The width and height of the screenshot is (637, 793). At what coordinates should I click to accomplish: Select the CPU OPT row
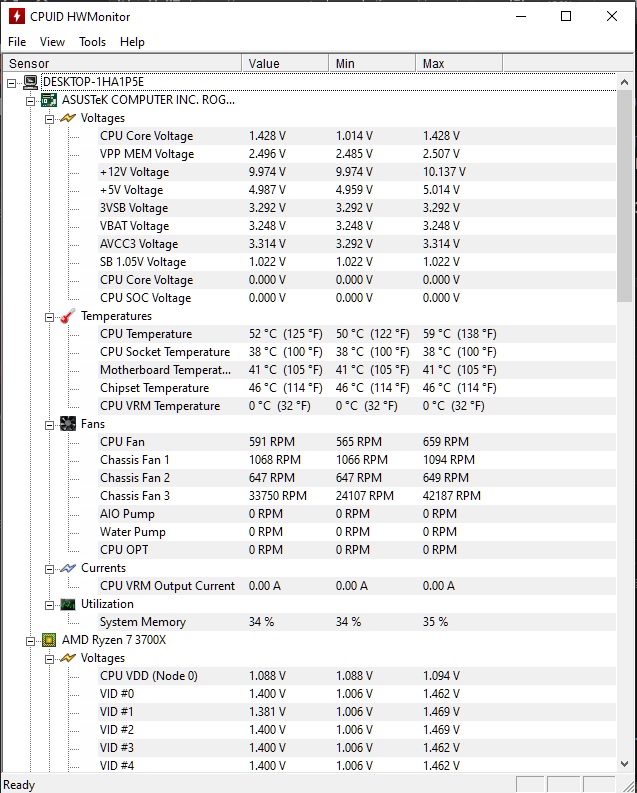[x=356, y=550]
